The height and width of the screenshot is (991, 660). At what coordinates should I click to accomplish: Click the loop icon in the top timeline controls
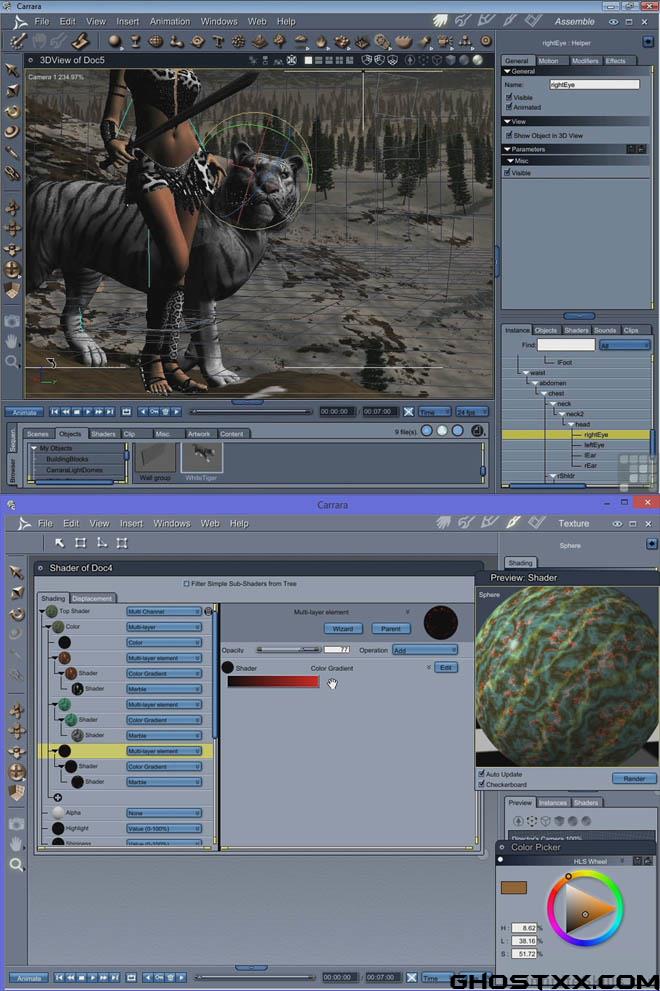coord(126,411)
